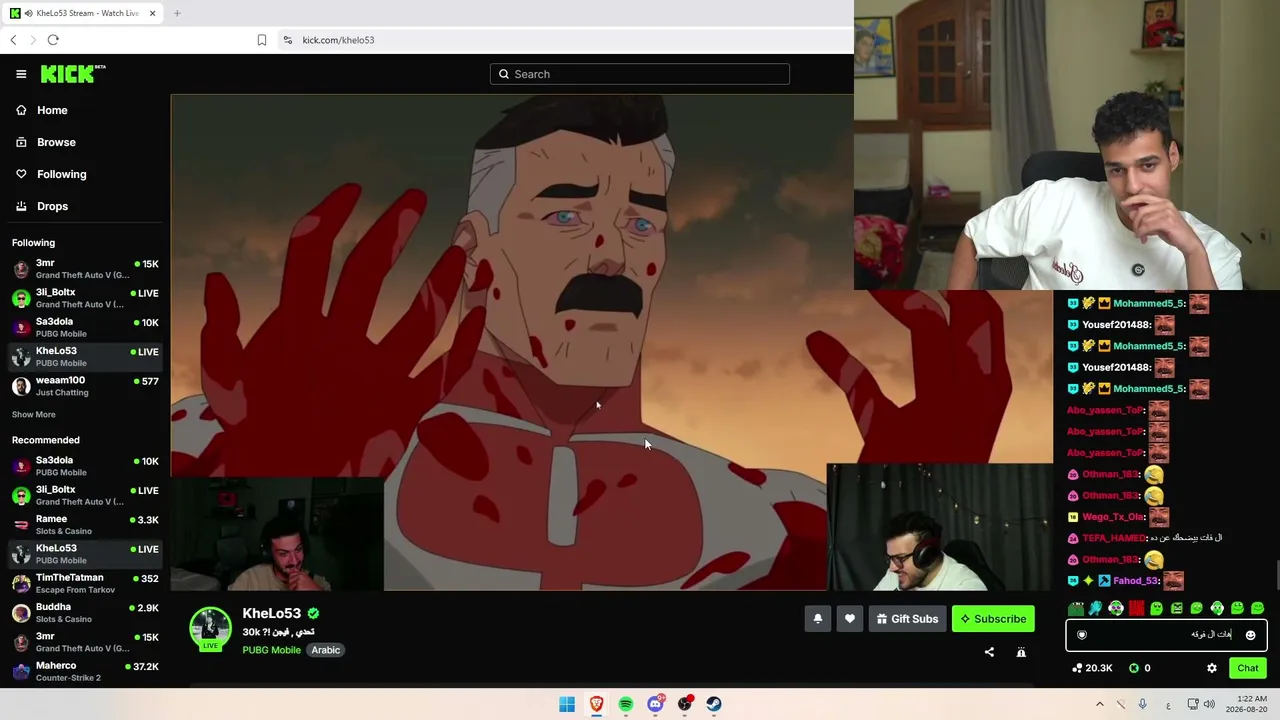Open Maherco Counter-Strike 2 channel
Viewport: 1280px width, 720px height.
[85, 671]
